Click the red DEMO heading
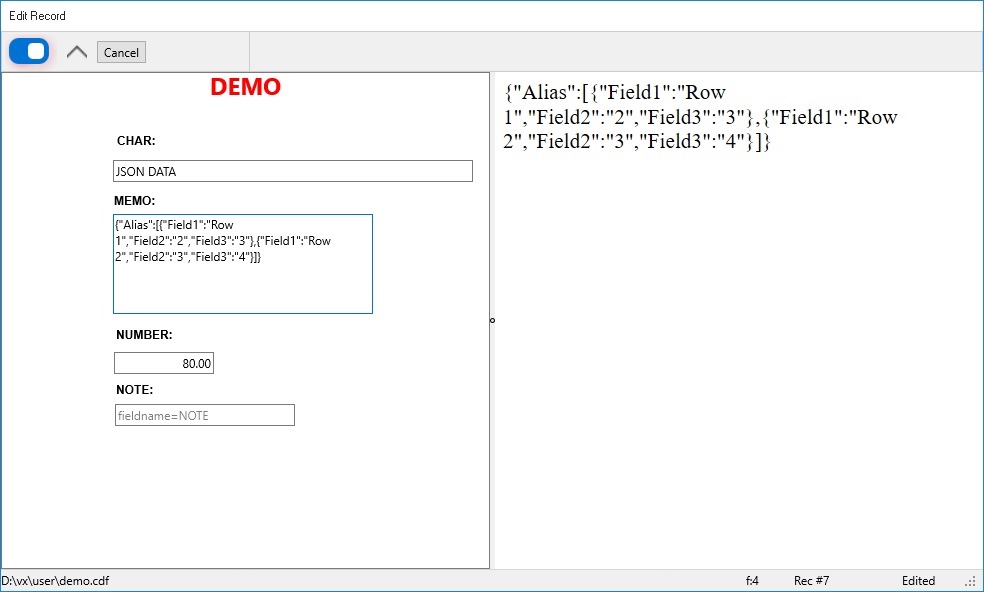The image size is (984, 592). click(x=245, y=87)
